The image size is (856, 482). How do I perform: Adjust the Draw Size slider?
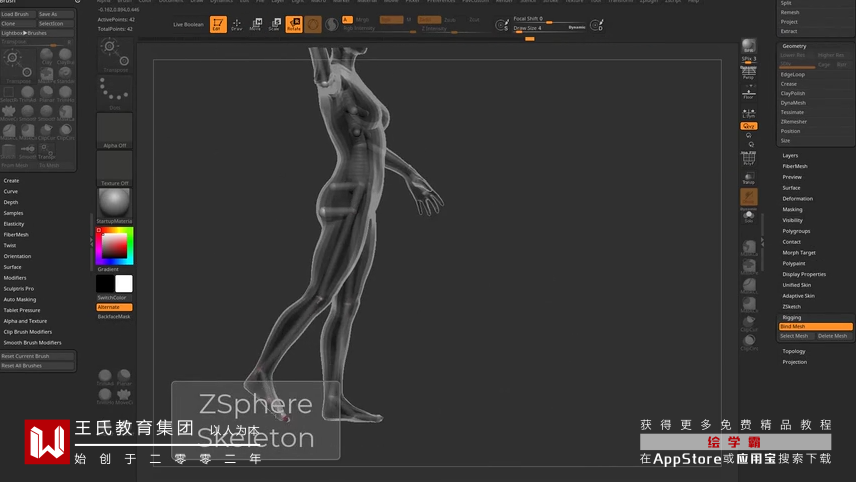(x=549, y=28)
